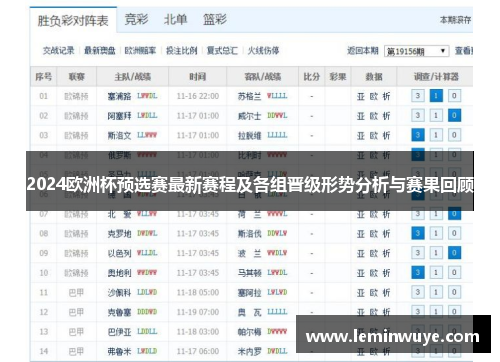Click away team 马其顿
The height and width of the screenshot is (362, 500).
click(x=249, y=273)
